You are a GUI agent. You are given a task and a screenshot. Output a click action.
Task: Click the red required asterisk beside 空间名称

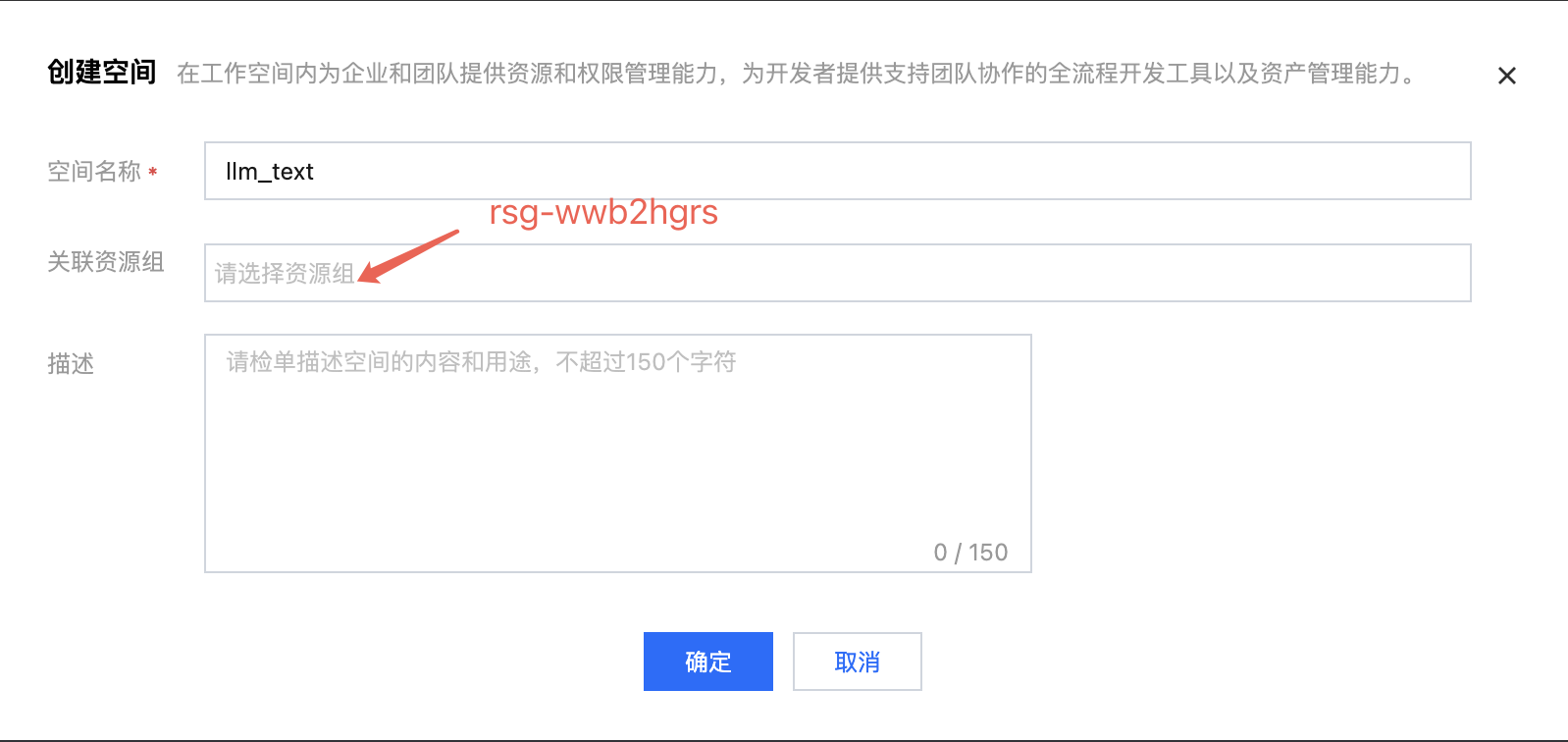[153, 173]
